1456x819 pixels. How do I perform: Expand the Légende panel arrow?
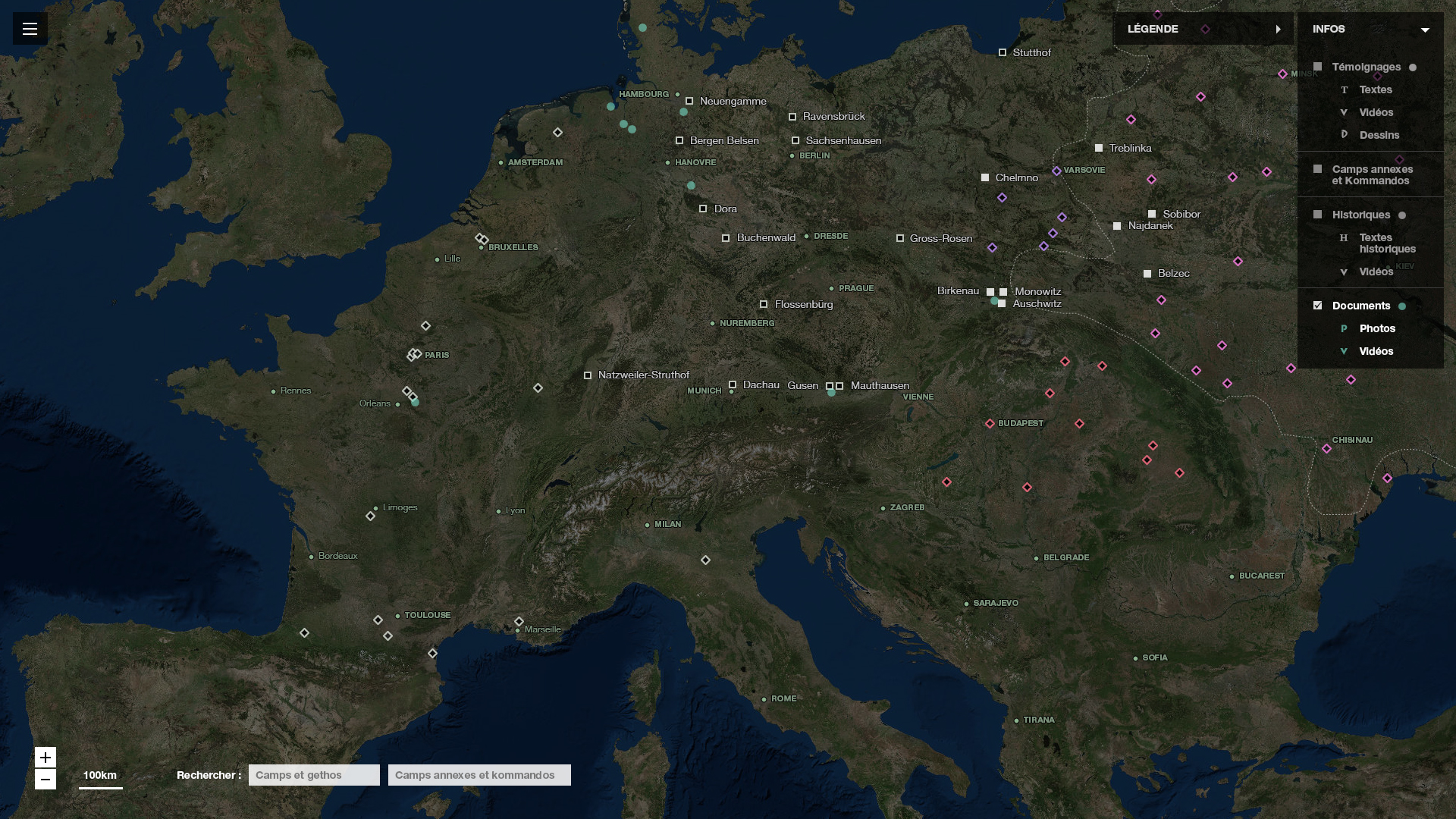point(1279,29)
